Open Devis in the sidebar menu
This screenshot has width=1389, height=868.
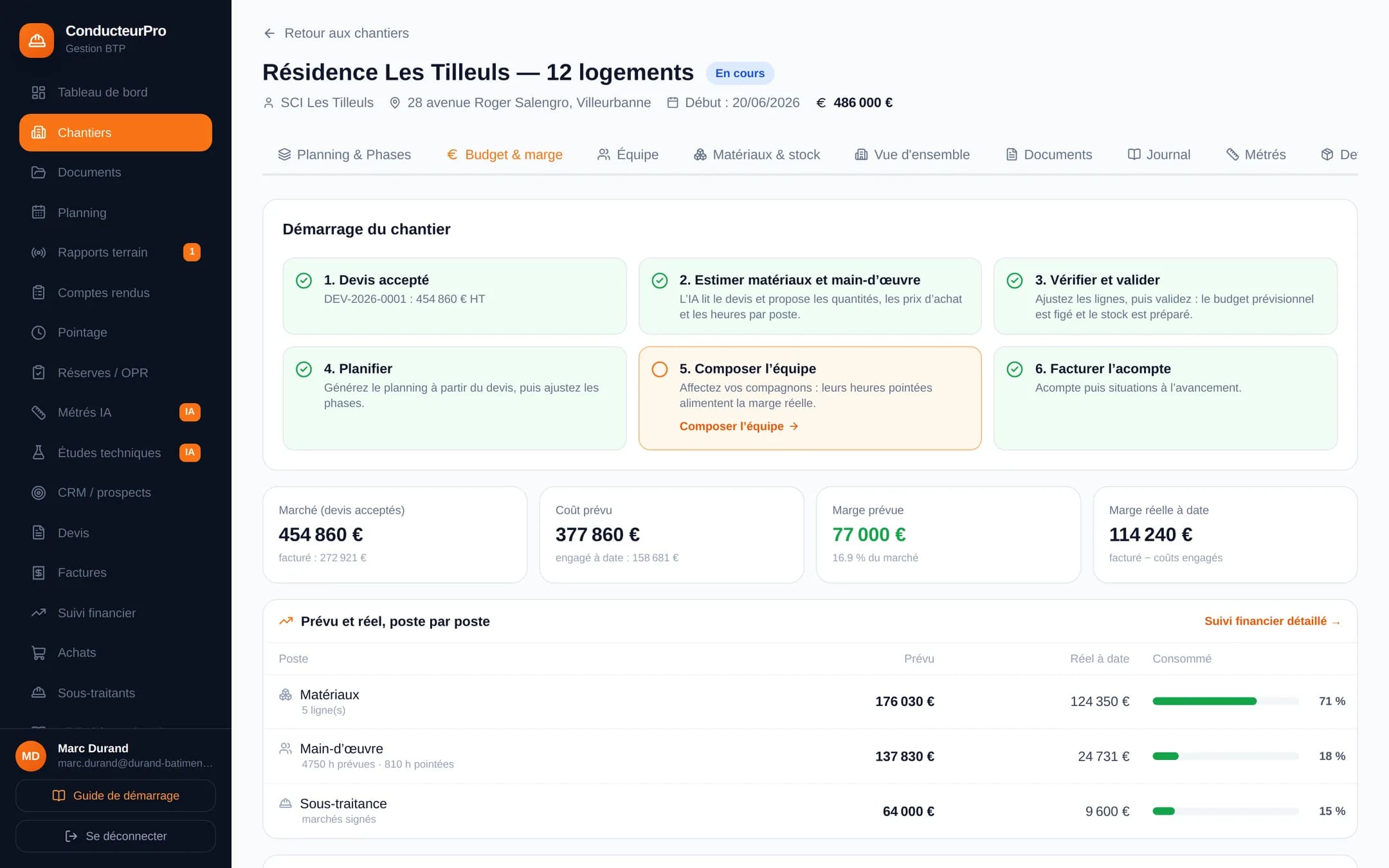[116, 533]
